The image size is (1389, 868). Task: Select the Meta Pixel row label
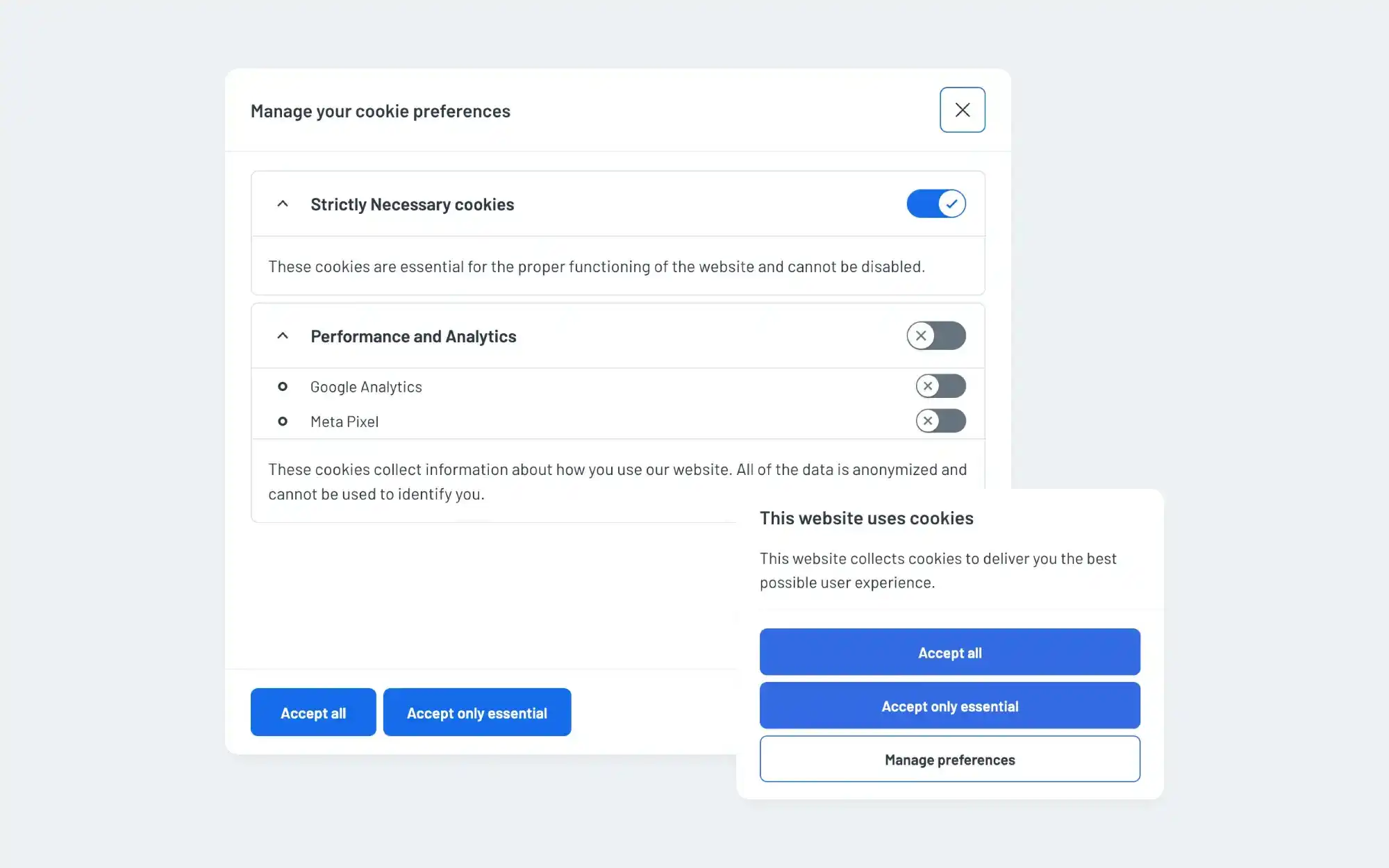(344, 422)
